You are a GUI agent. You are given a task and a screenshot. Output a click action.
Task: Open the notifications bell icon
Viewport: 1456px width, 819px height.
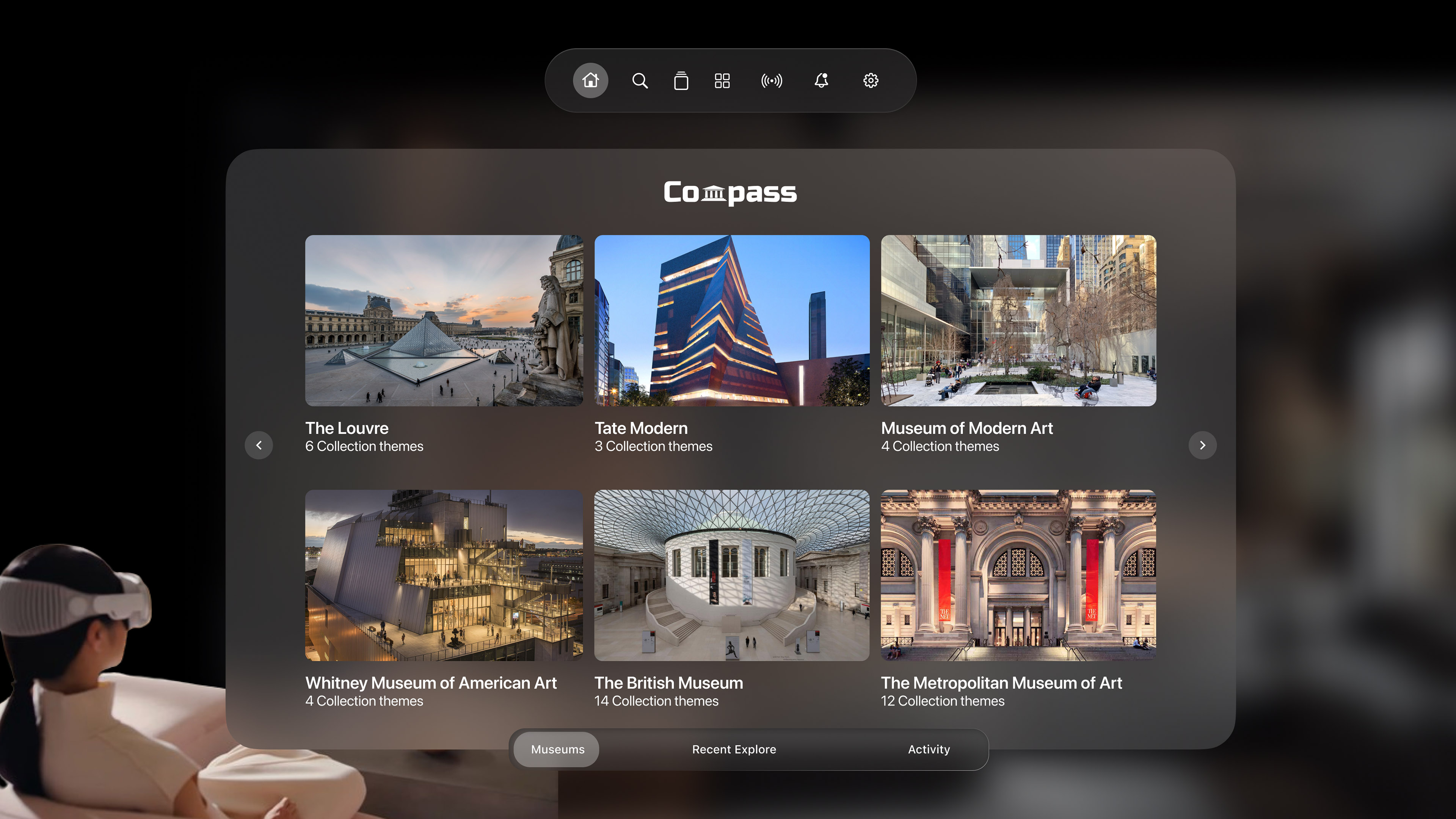coord(821,80)
